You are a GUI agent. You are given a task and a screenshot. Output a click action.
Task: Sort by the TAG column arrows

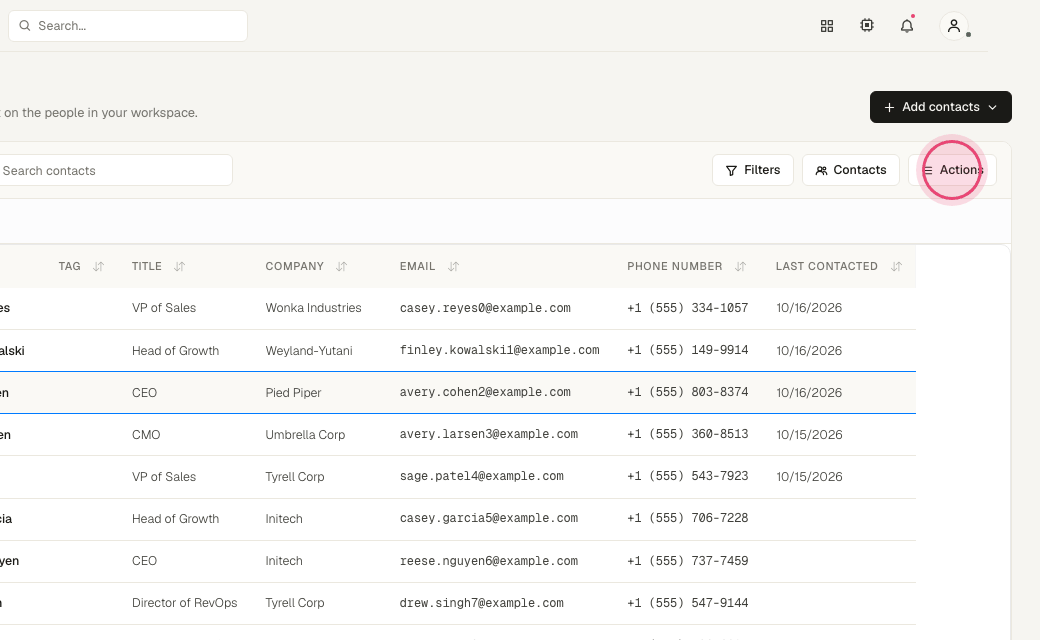click(98, 267)
